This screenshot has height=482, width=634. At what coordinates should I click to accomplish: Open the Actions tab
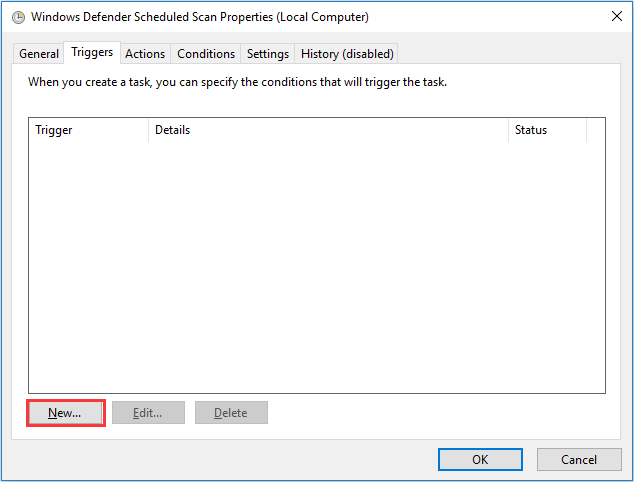pyautogui.click(x=145, y=54)
